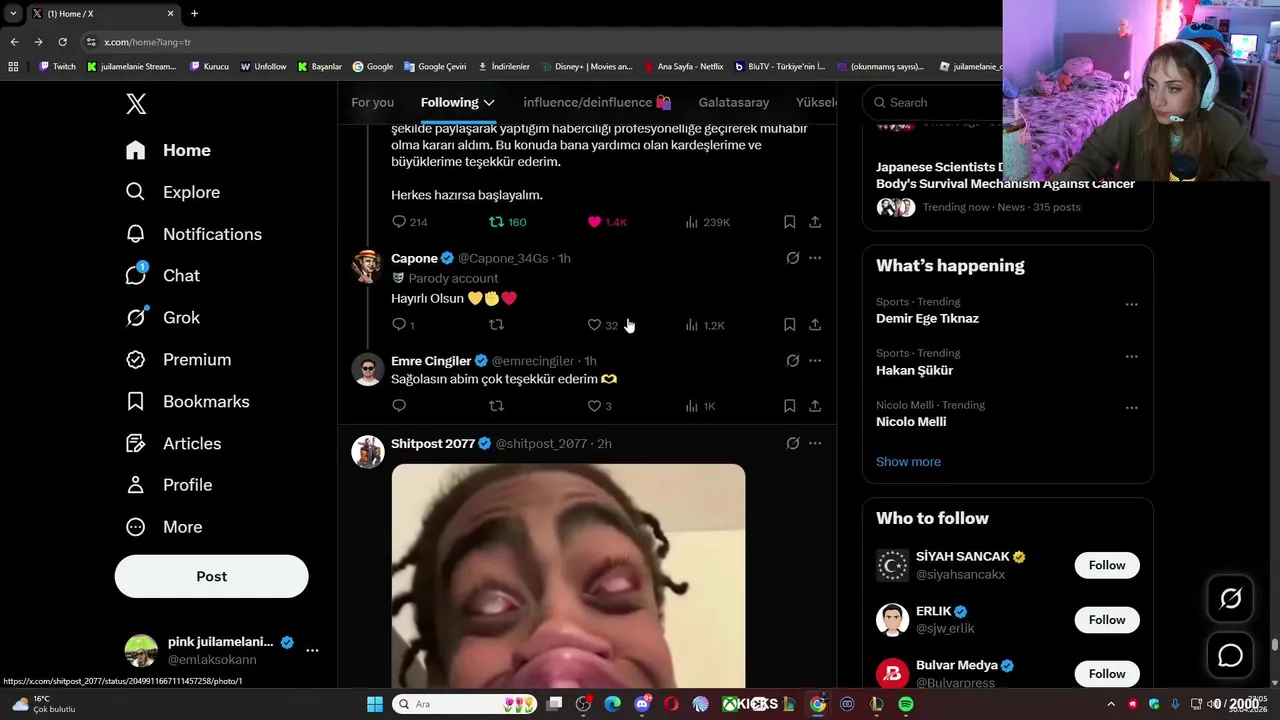
Task: Go back in the browser
Action: (x=14, y=42)
